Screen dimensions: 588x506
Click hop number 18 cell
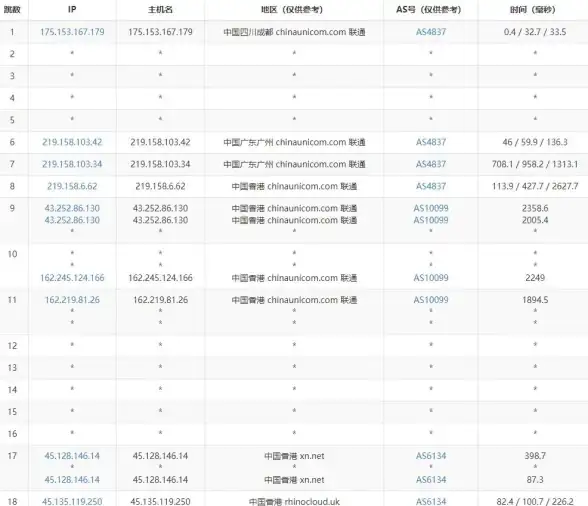[x=12, y=501]
